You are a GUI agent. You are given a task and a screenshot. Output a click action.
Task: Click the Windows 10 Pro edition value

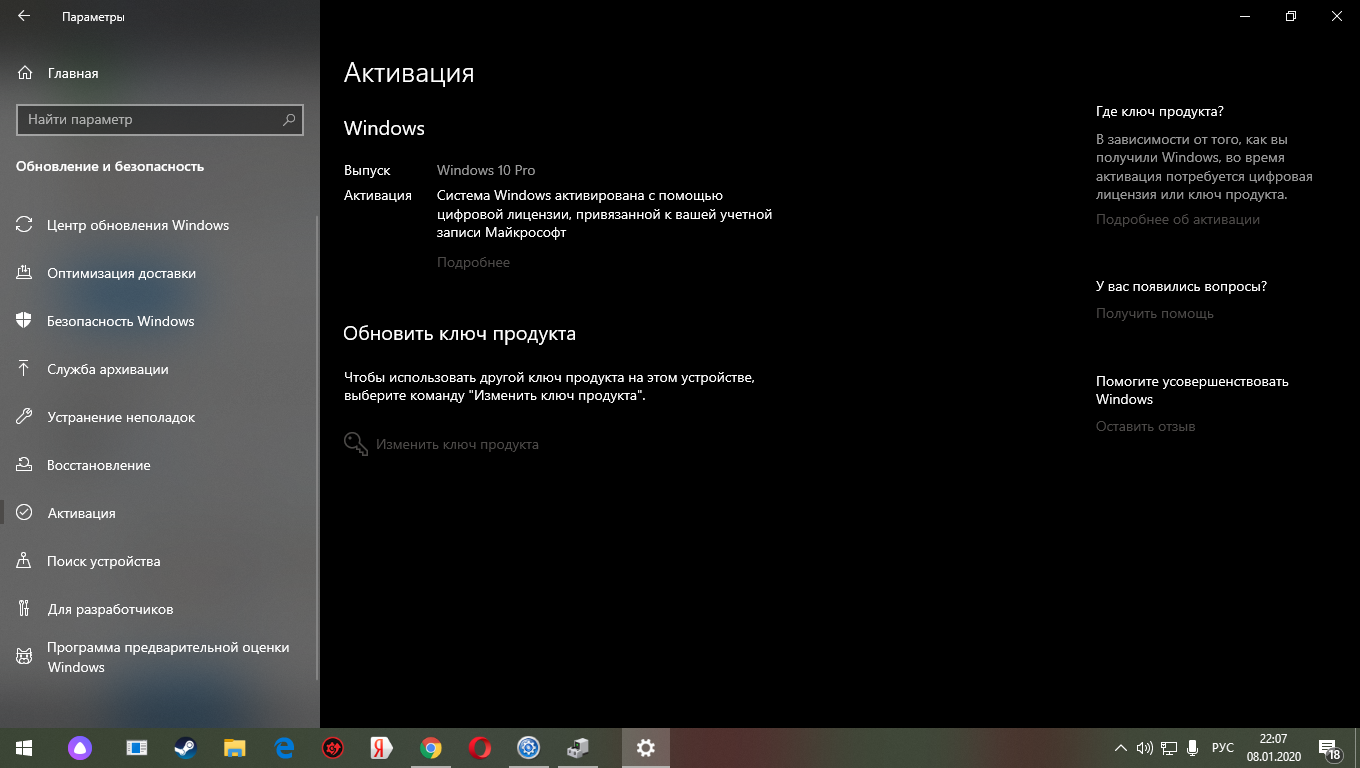[x=486, y=170]
